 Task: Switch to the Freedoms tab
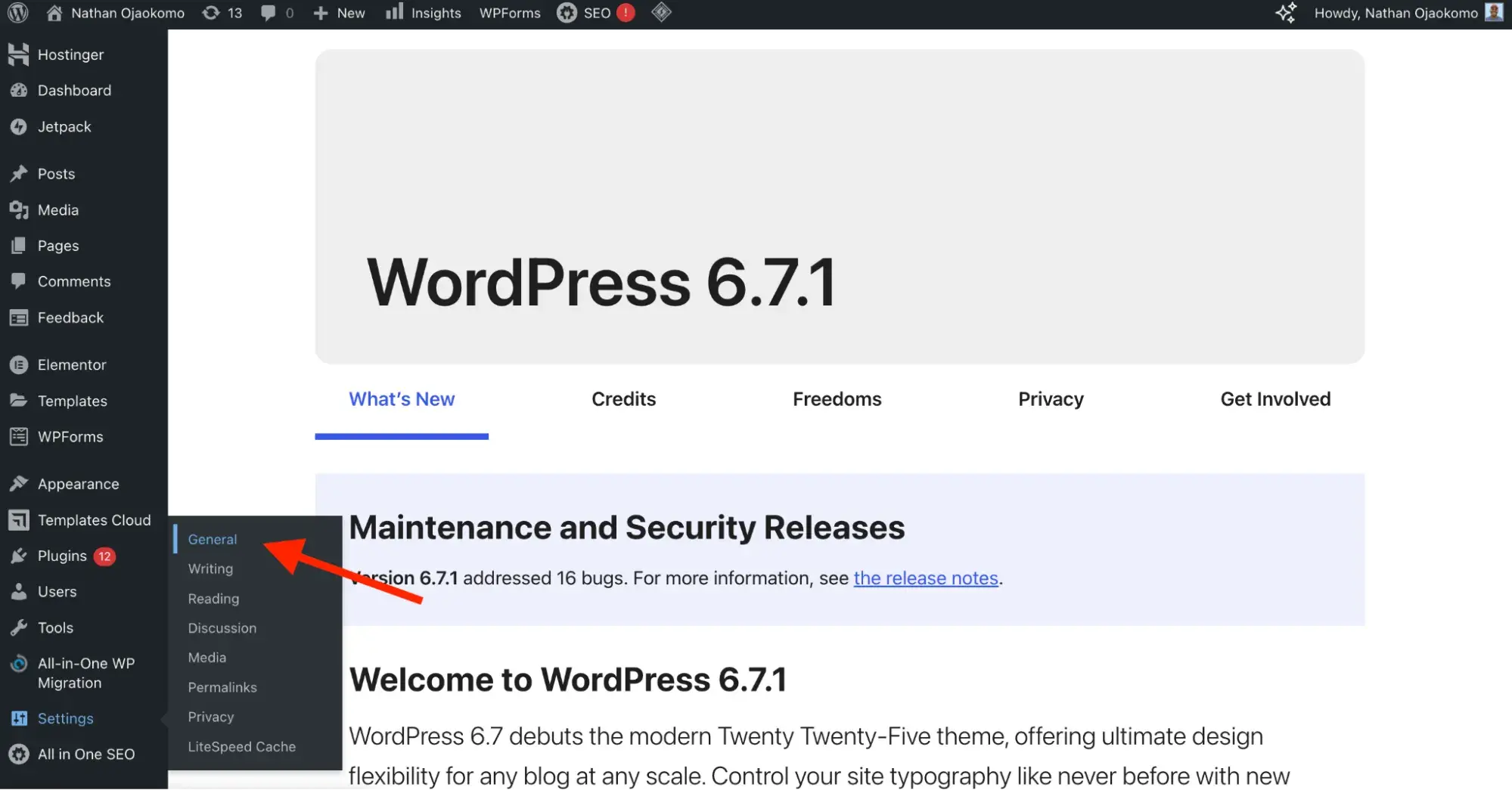tap(837, 399)
